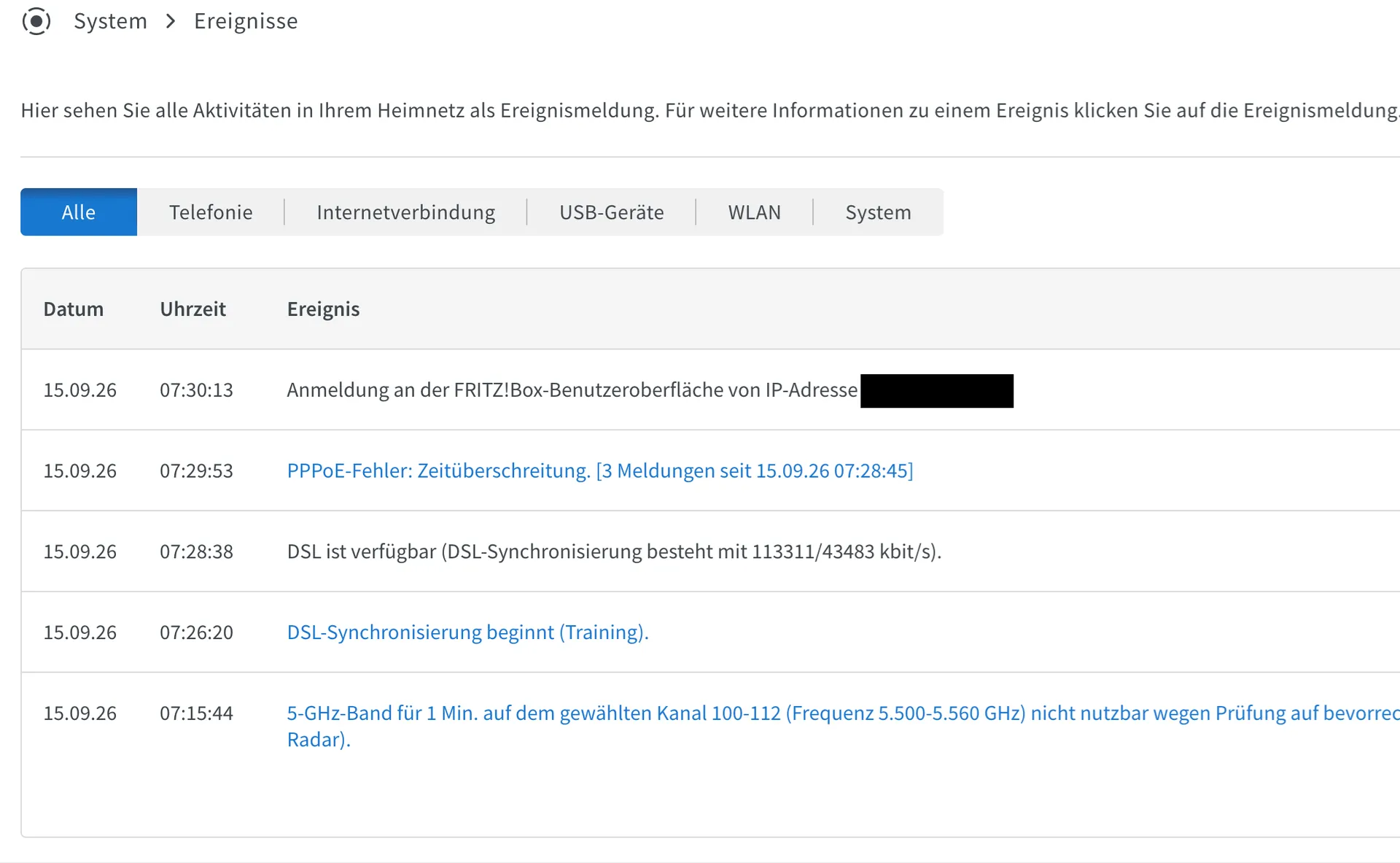
Task: Open the Ereignisse breadcrumb entry
Action: pos(246,21)
